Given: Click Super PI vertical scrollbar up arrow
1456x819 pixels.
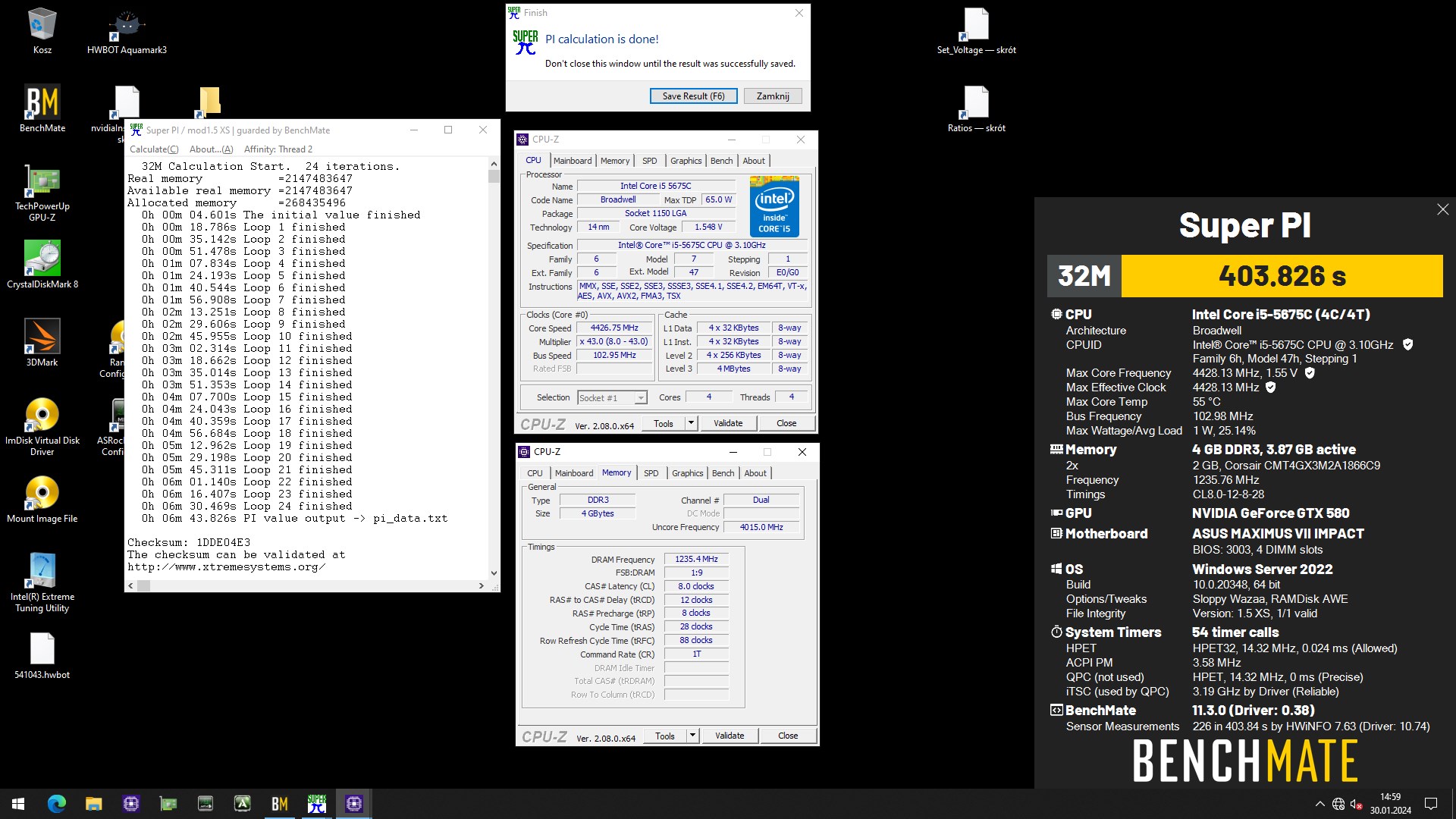Looking at the screenshot, I should [494, 164].
